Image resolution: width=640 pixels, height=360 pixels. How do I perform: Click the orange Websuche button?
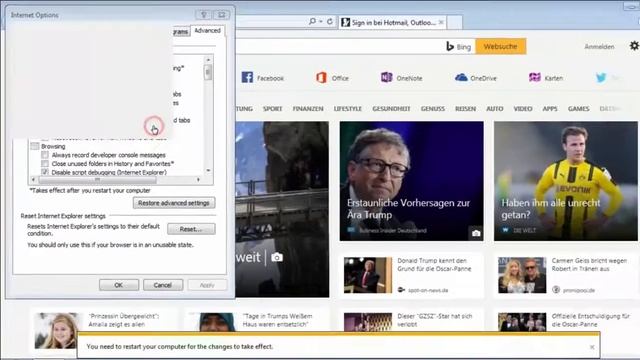500,47
